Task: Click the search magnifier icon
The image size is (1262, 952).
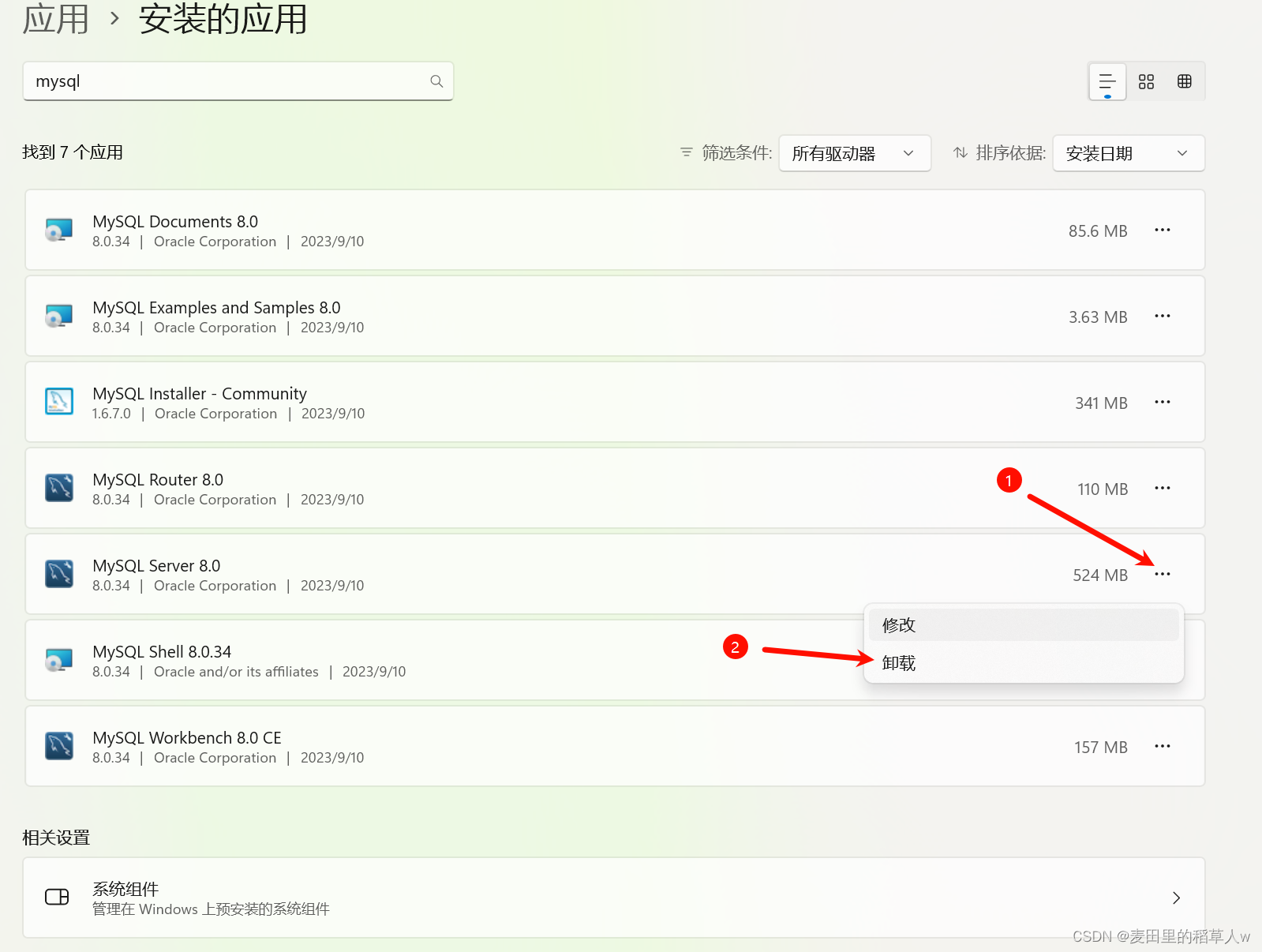Action: [436, 81]
